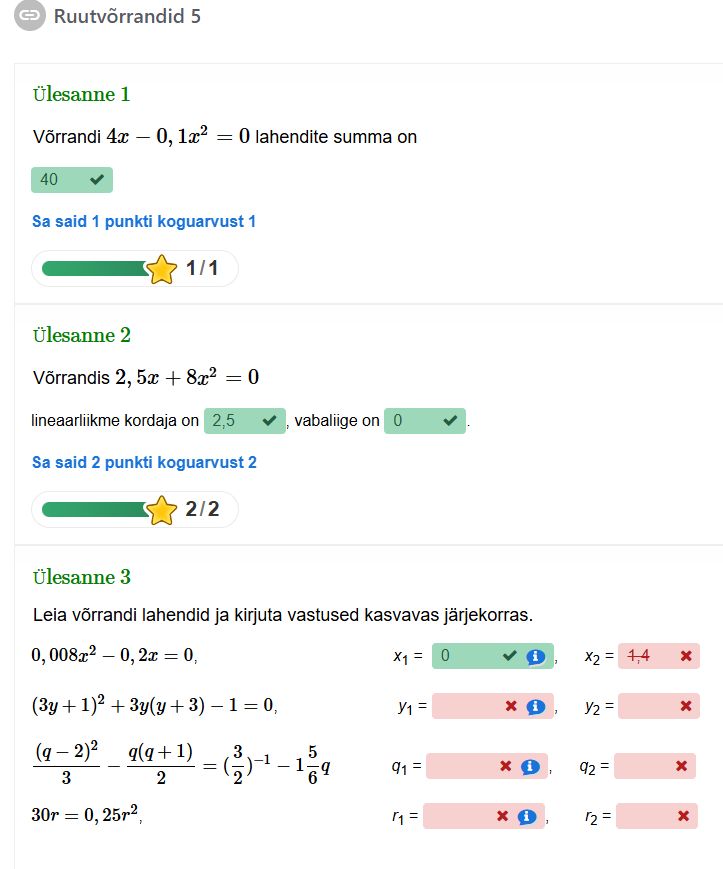Viewport: 723px width, 869px height.
Task: Click the star icon on 1/1 score
Action: tap(161, 269)
